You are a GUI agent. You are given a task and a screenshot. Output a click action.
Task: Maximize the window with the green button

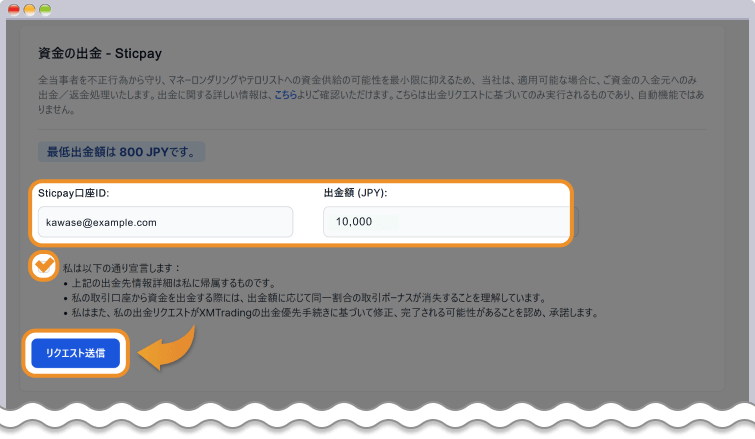[45, 8]
